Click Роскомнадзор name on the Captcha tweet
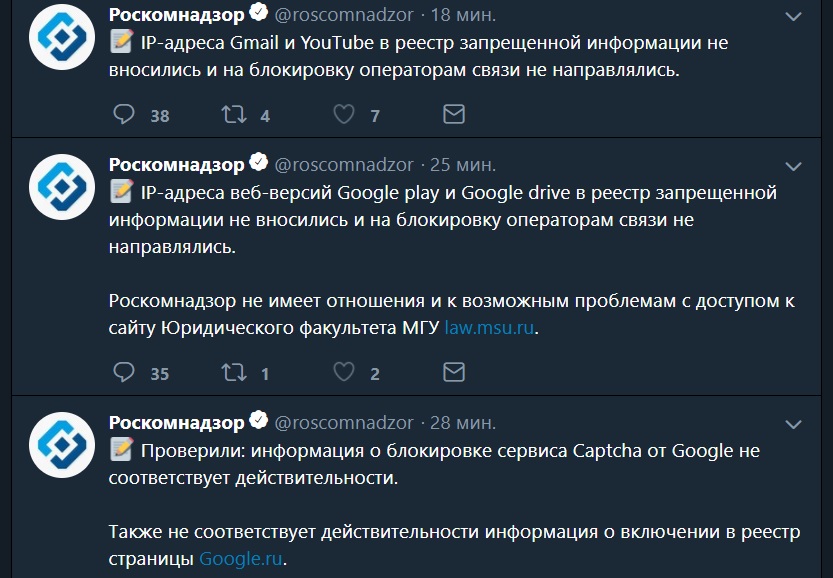The image size is (833, 578). click(x=176, y=423)
